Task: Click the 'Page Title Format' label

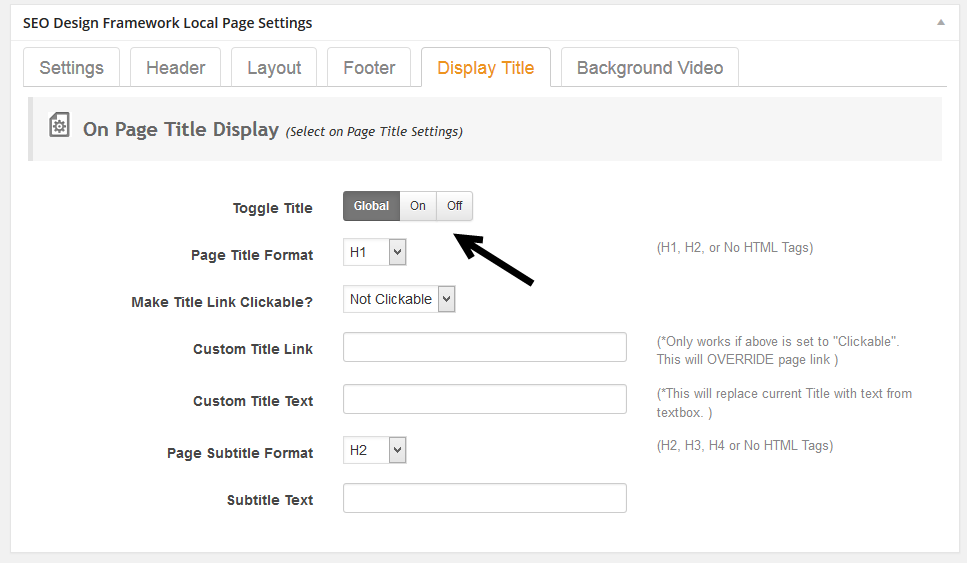Action: (252, 255)
